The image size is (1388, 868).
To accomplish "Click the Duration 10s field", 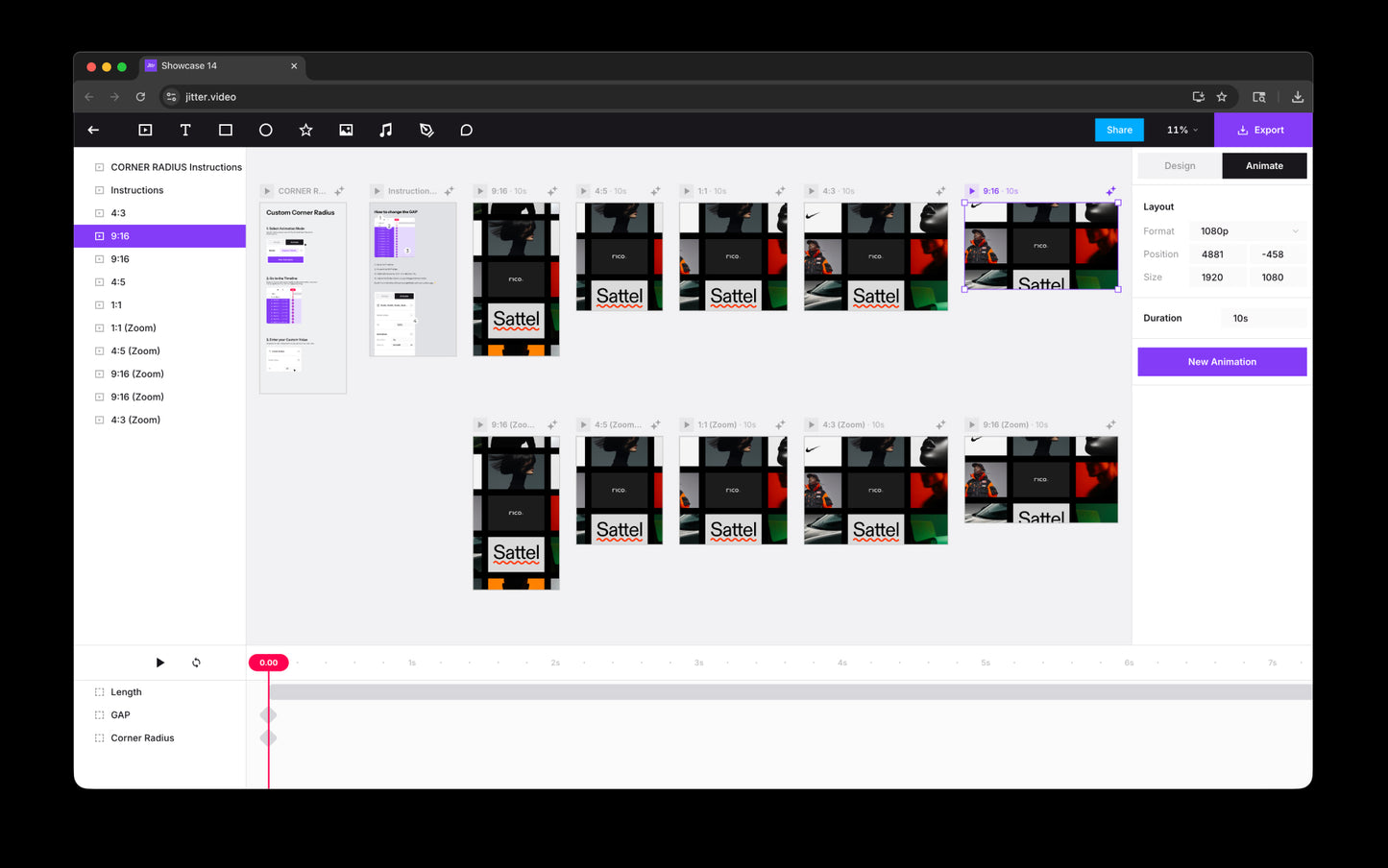I will point(1263,319).
